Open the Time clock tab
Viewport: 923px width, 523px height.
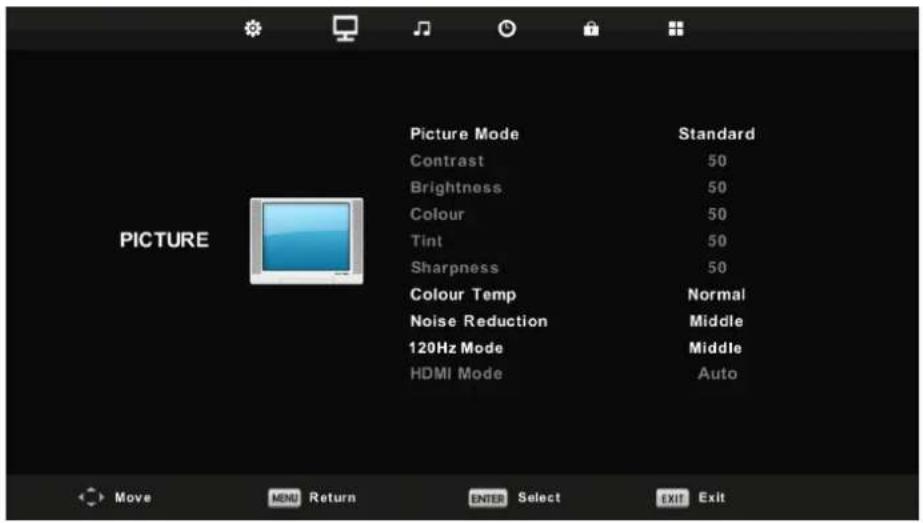[x=507, y=28]
